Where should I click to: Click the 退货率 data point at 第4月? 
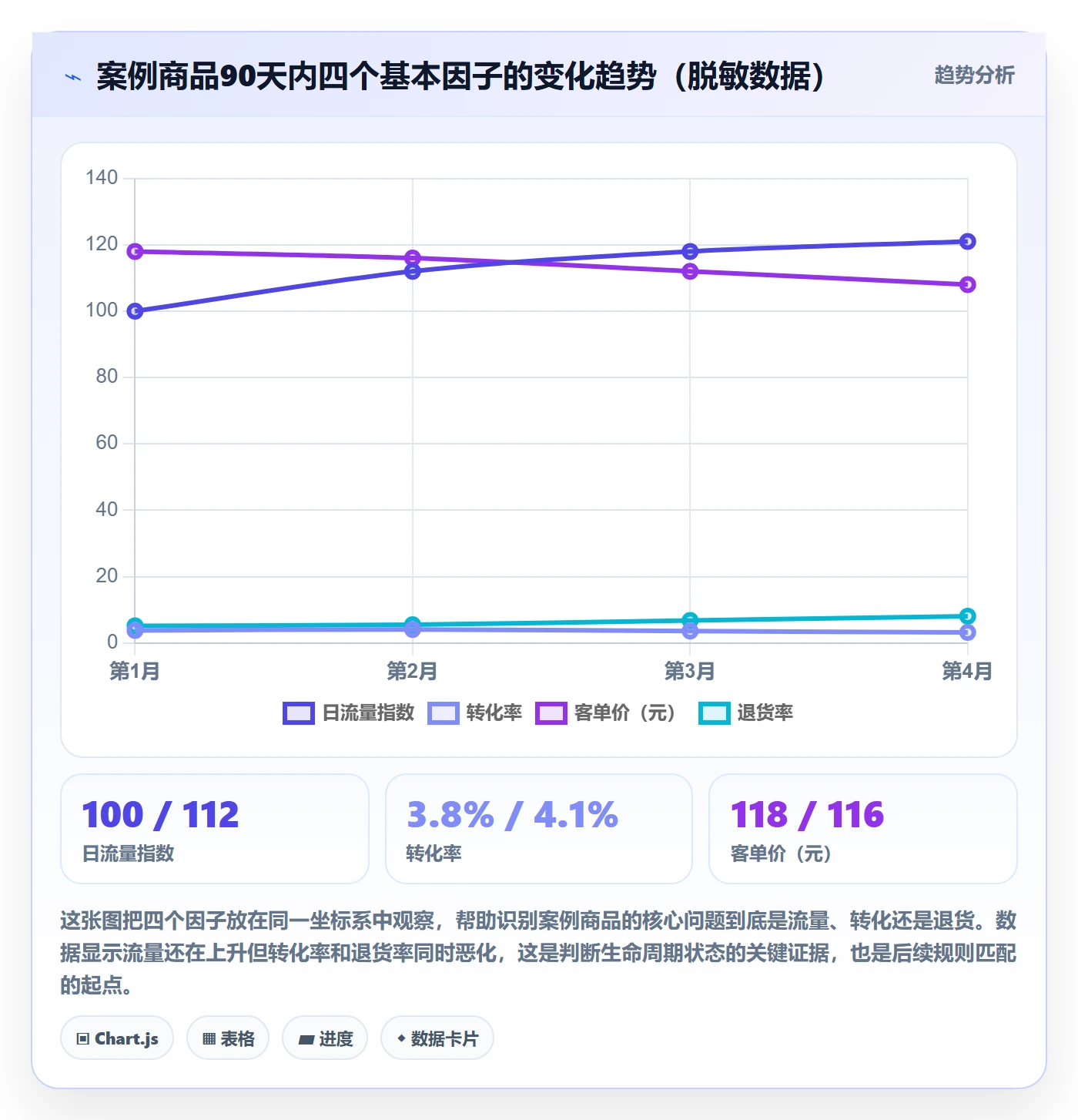tap(968, 616)
